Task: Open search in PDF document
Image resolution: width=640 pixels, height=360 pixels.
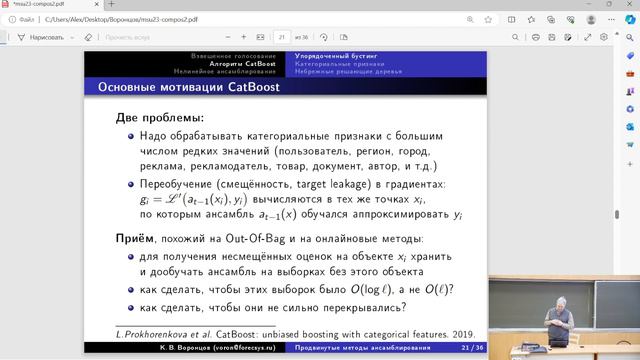Action: [515, 37]
